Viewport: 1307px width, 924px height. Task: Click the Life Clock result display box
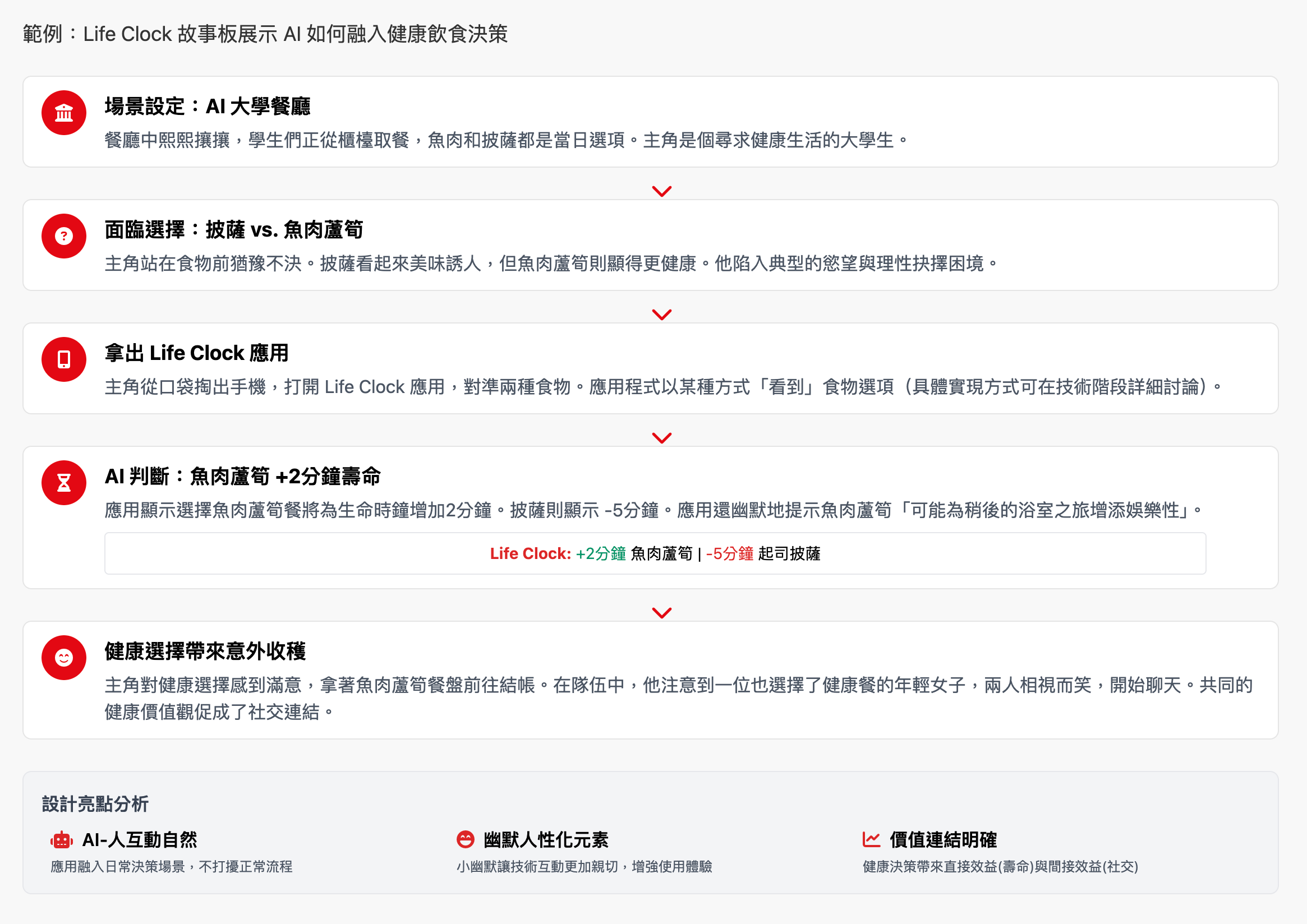pos(655,553)
